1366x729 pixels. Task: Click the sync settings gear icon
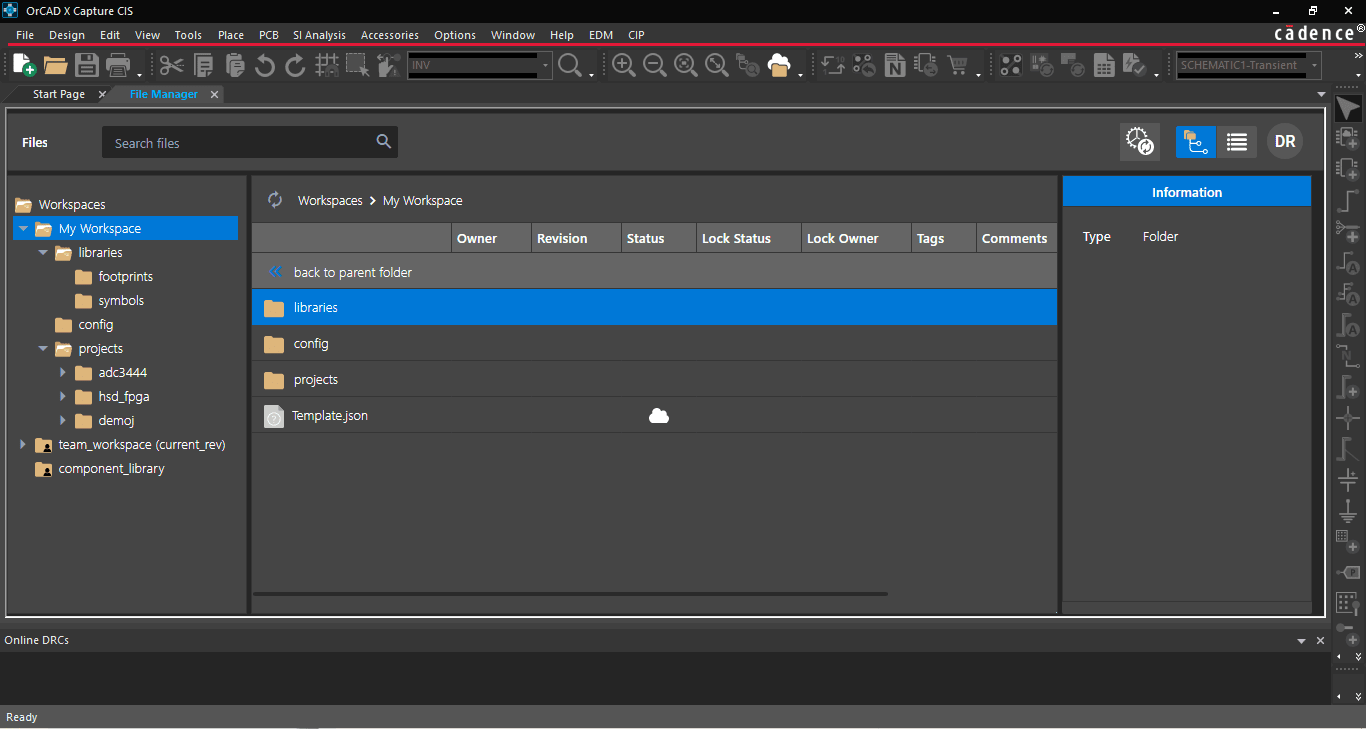[1140, 142]
